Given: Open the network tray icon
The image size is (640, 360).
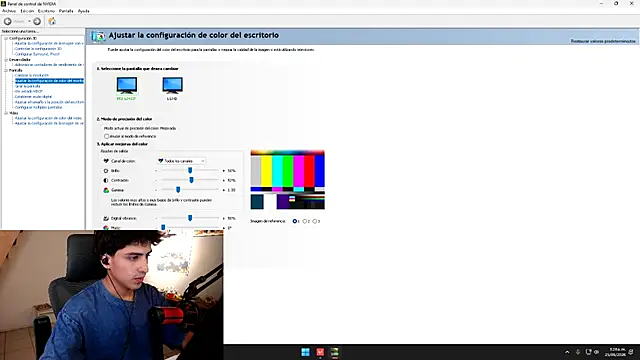Looking at the screenshot, I should click(588, 352).
